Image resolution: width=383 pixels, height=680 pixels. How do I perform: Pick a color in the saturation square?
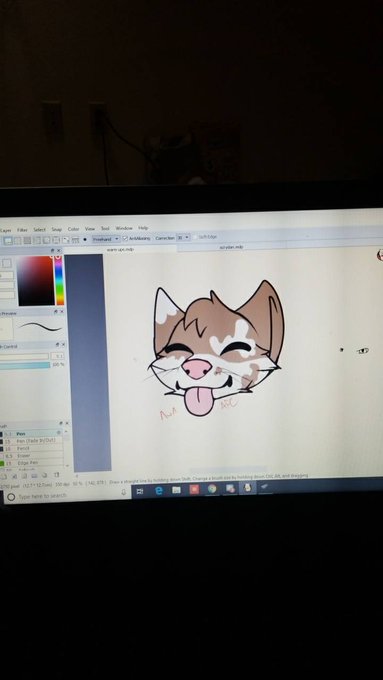(35, 281)
